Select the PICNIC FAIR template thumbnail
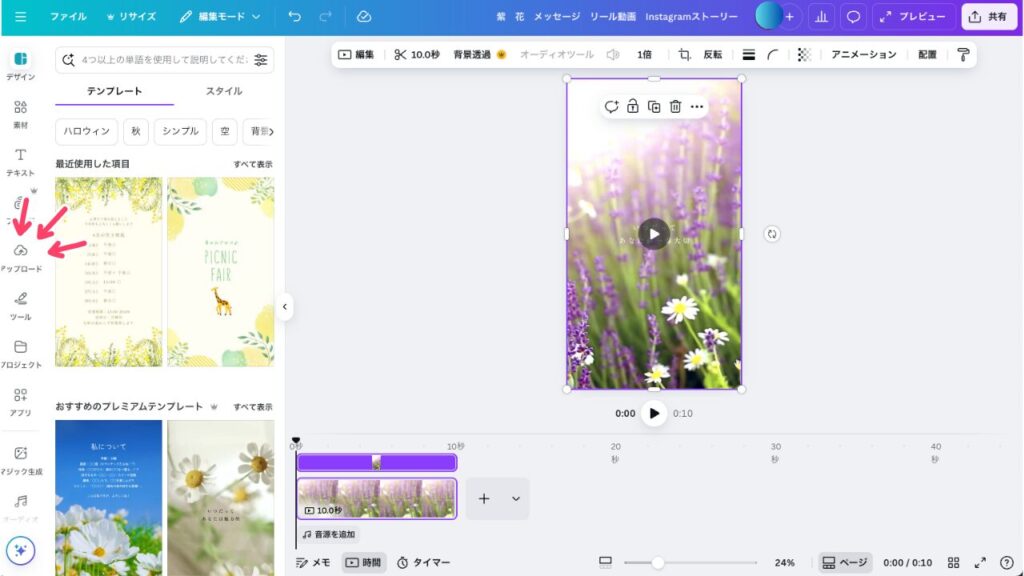This screenshot has width=1024, height=576. coord(218,270)
